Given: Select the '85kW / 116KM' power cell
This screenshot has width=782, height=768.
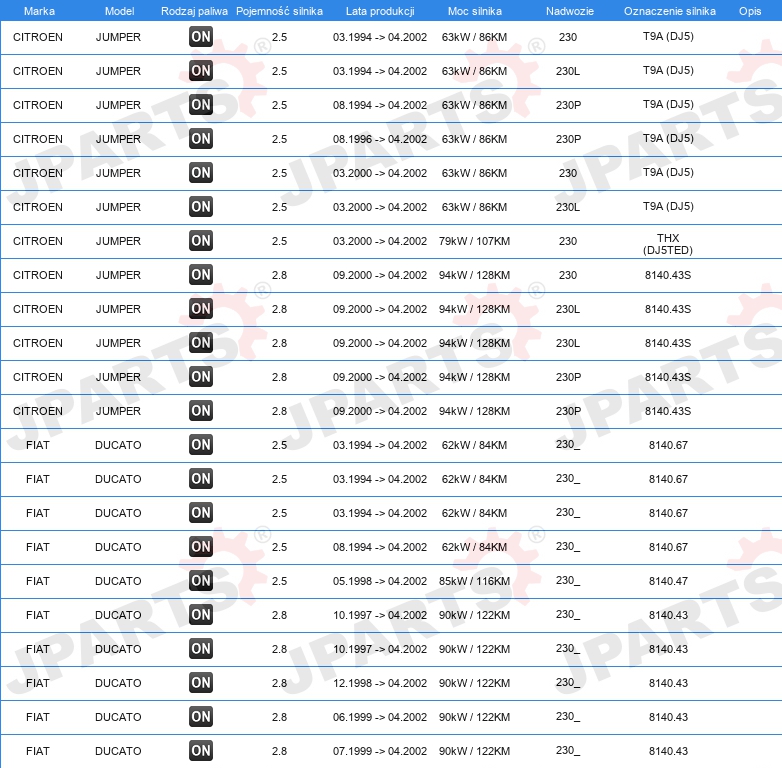Looking at the screenshot, I should [474, 581].
